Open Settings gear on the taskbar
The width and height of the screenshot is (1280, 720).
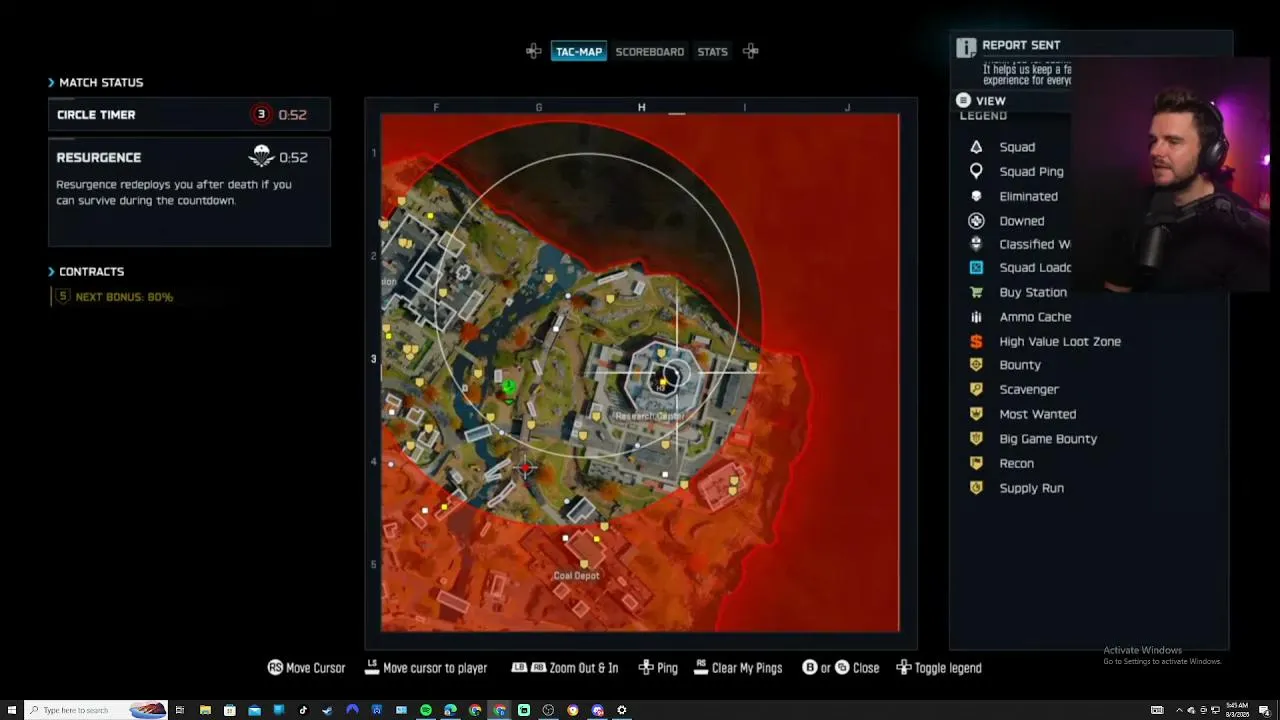click(x=622, y=710)
